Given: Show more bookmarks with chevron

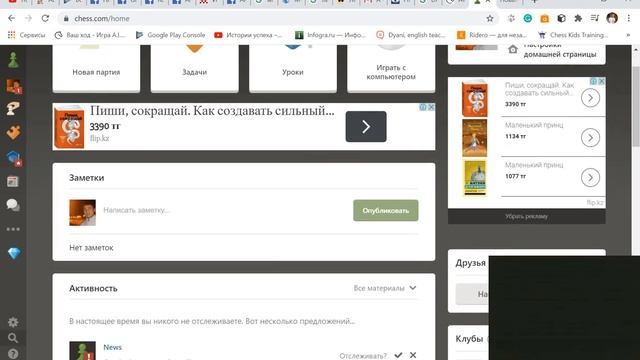Looking at the screenshot, I should pos(628,35).
